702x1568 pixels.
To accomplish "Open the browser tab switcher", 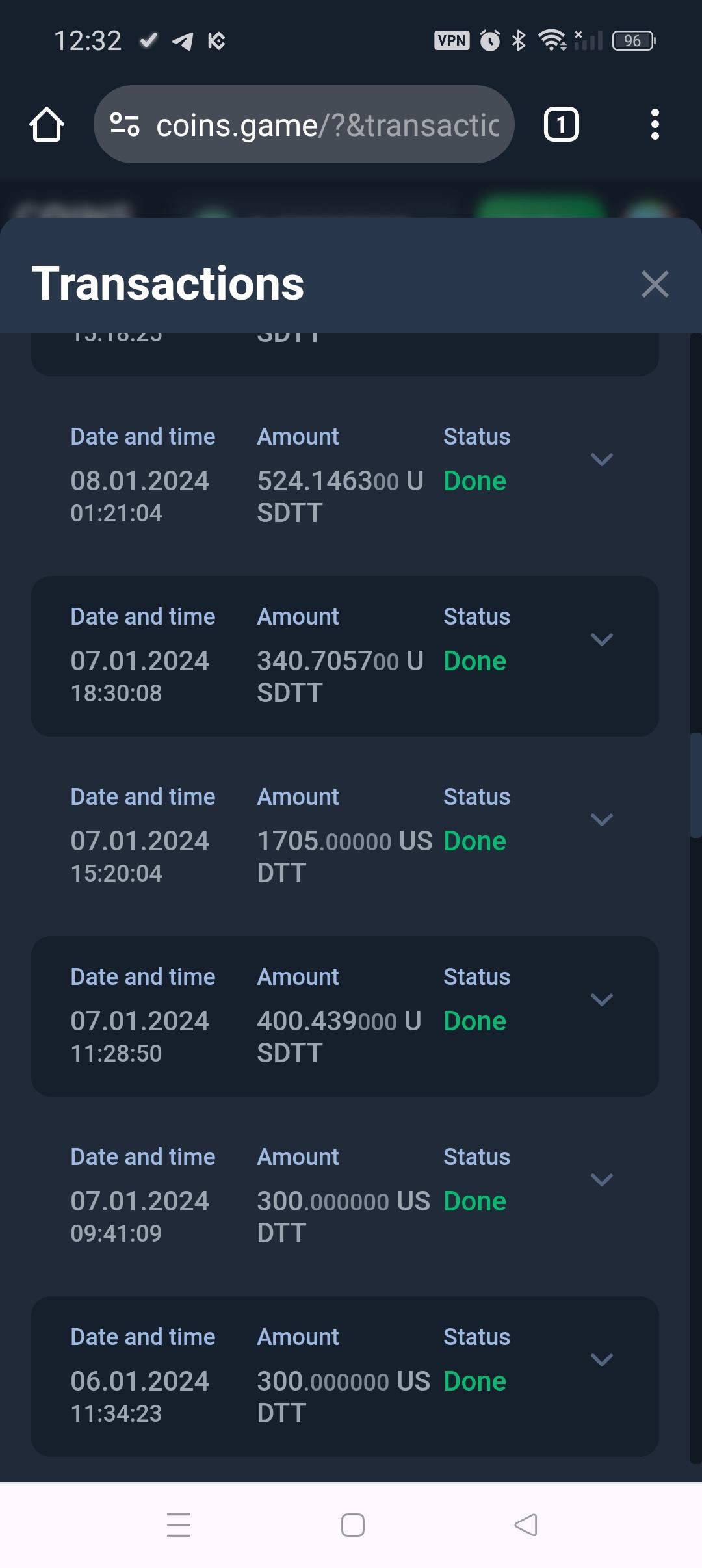I will click(561, 124).
